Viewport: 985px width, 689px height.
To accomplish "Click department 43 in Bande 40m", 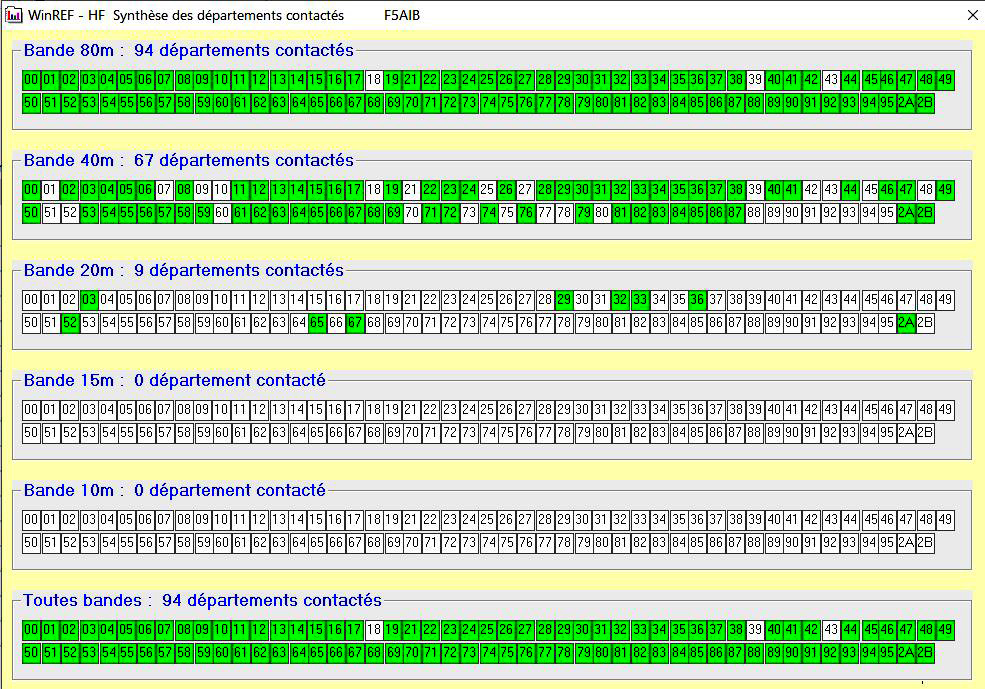I will point(832,190).
